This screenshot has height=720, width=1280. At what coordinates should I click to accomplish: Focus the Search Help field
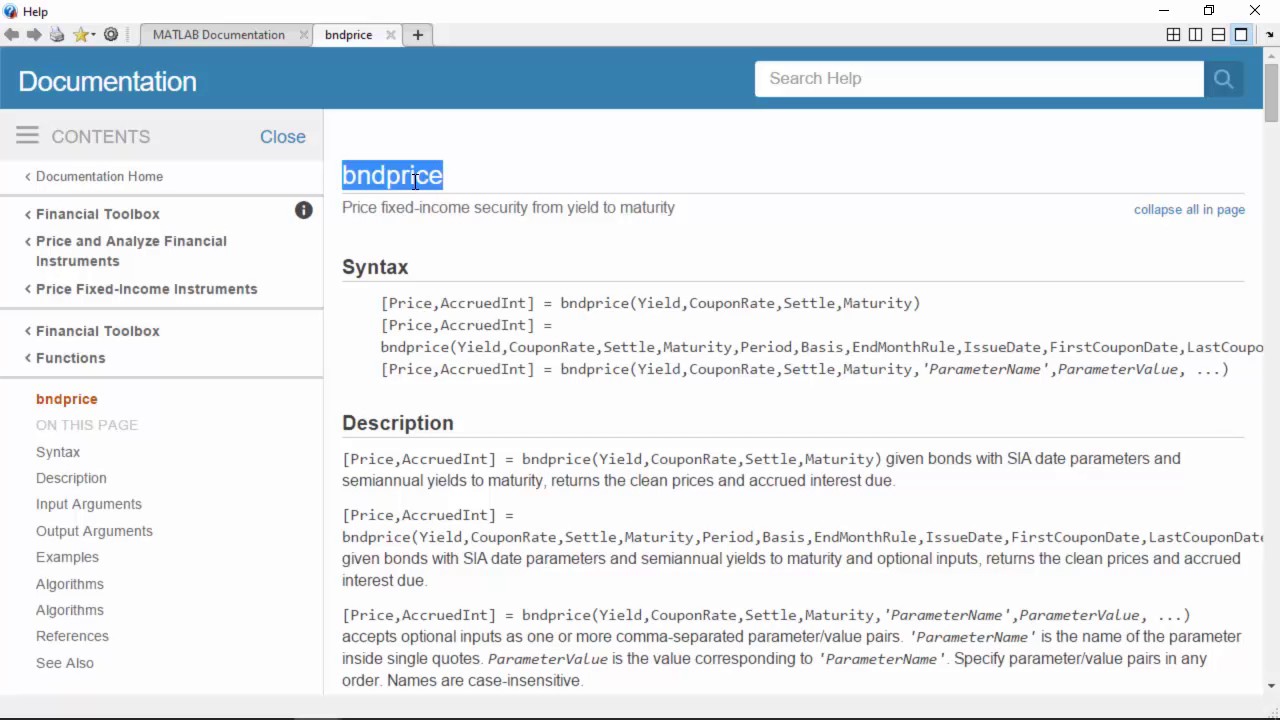click(x=979, y=79)
